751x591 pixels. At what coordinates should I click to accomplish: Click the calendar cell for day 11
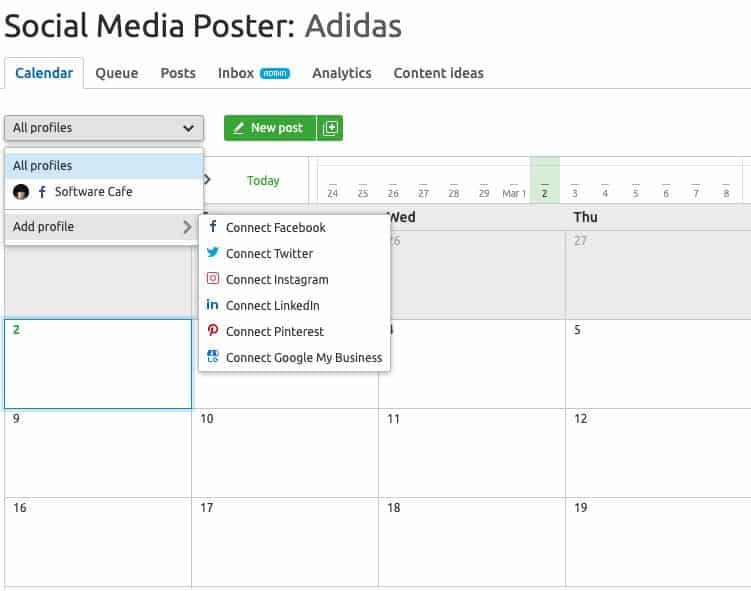point(472,453)
